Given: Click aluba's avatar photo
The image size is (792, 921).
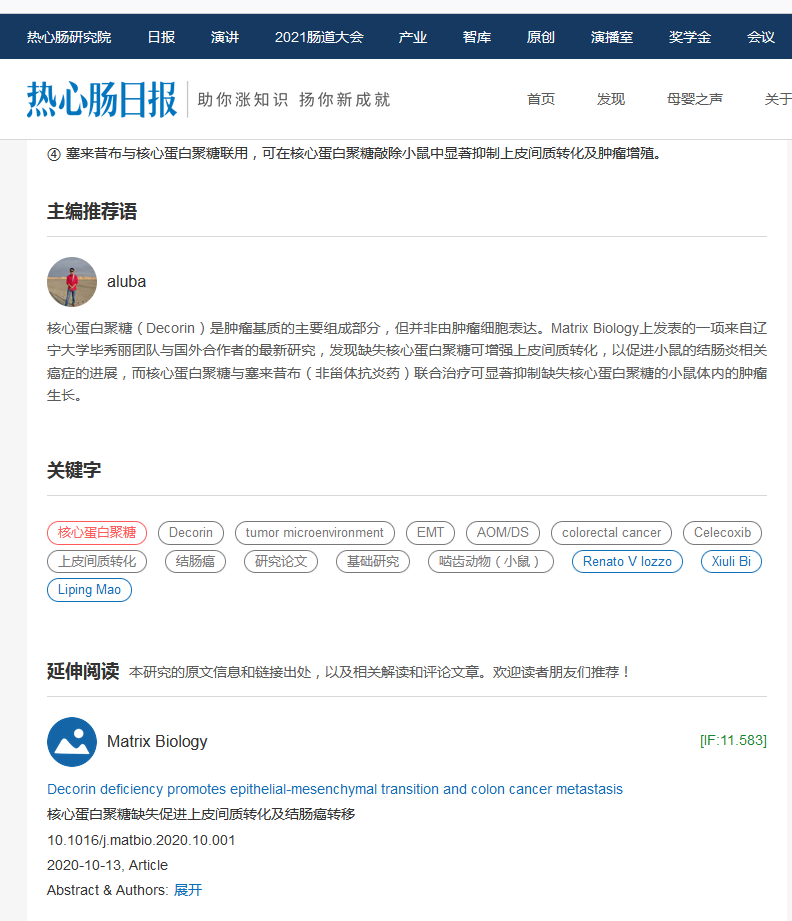Looking at the screenshot, I should click(72, 282).
